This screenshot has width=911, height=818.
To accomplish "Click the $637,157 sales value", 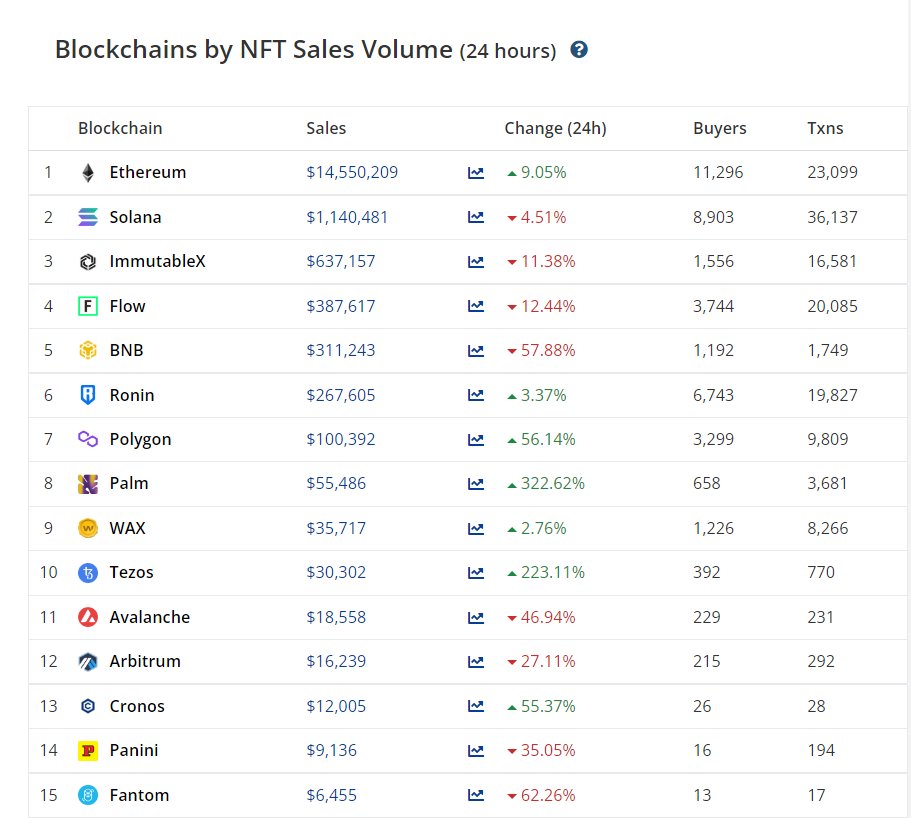I will pyautogui.click(x=340, y=261).
